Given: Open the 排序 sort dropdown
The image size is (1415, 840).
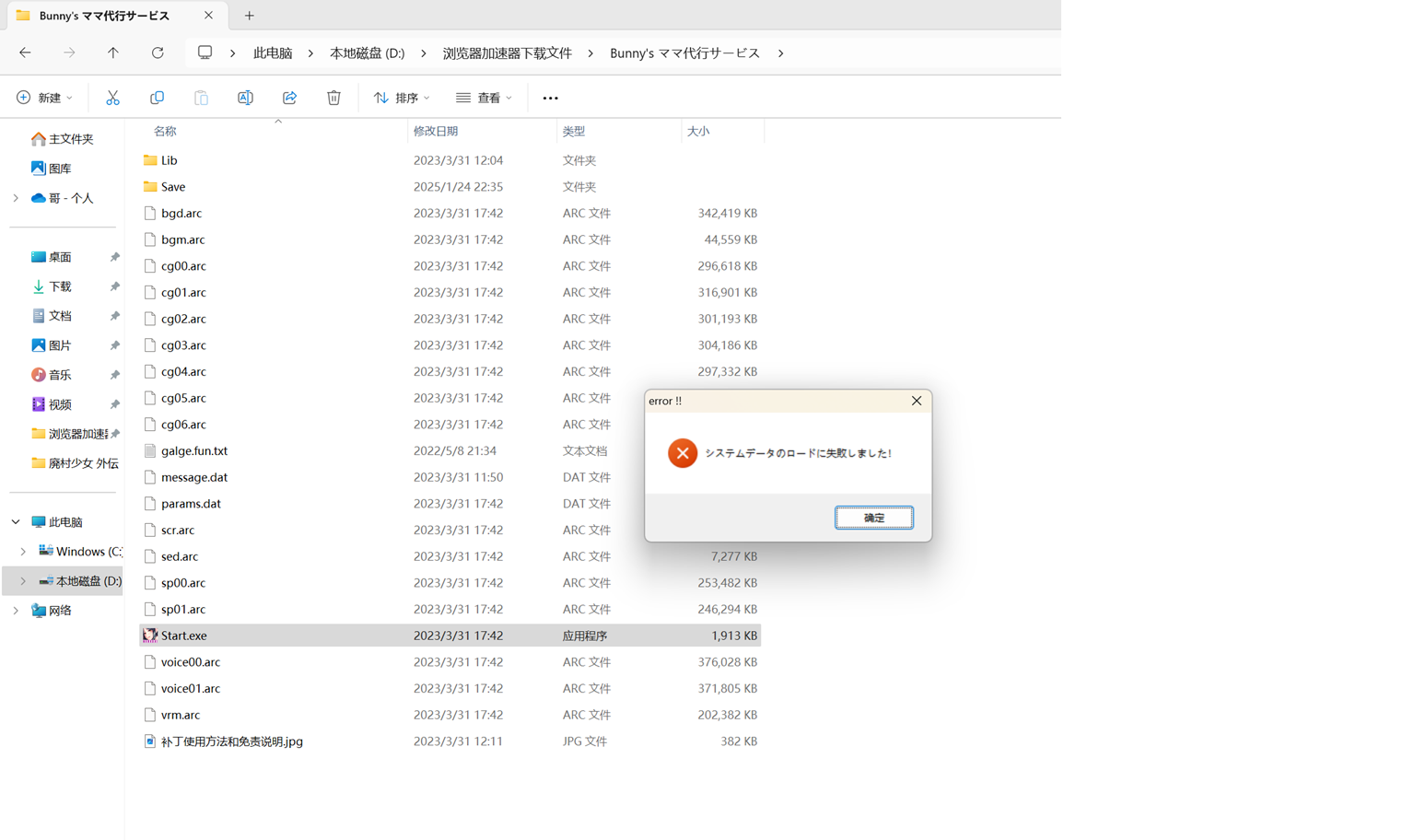Looking at the screenshot, I should click(x=402, y=98).
